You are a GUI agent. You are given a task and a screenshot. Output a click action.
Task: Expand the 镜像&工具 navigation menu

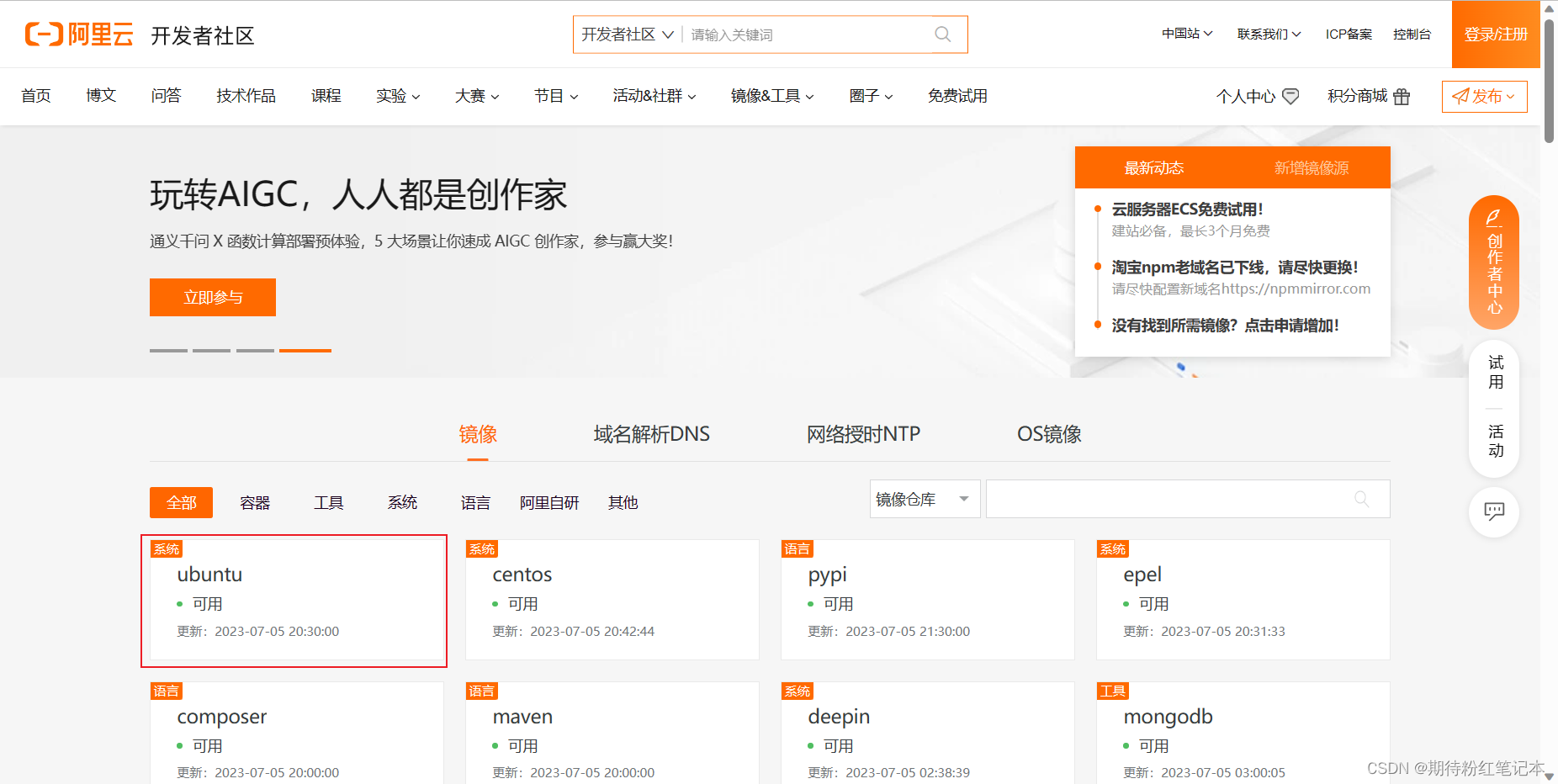[x=772, y=96]
